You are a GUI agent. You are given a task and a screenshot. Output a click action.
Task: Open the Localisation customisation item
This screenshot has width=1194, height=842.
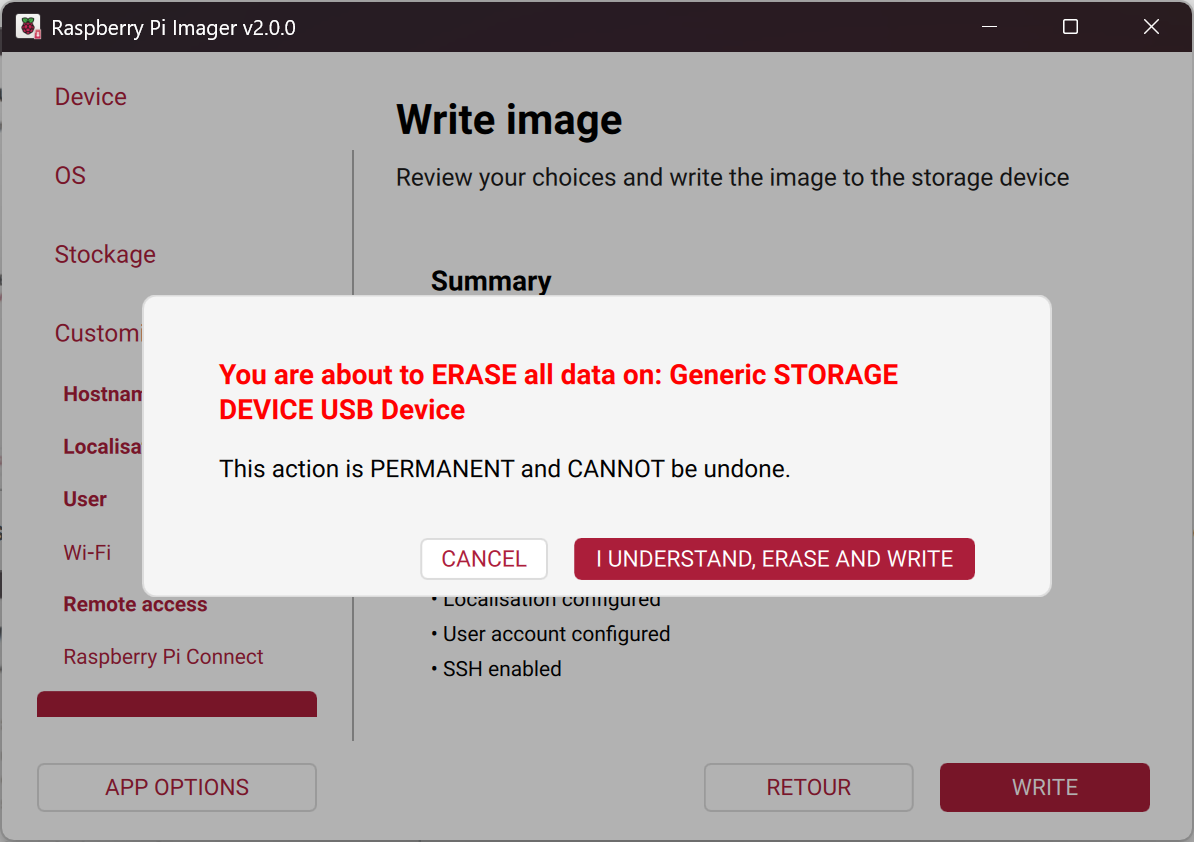(102, 447)
